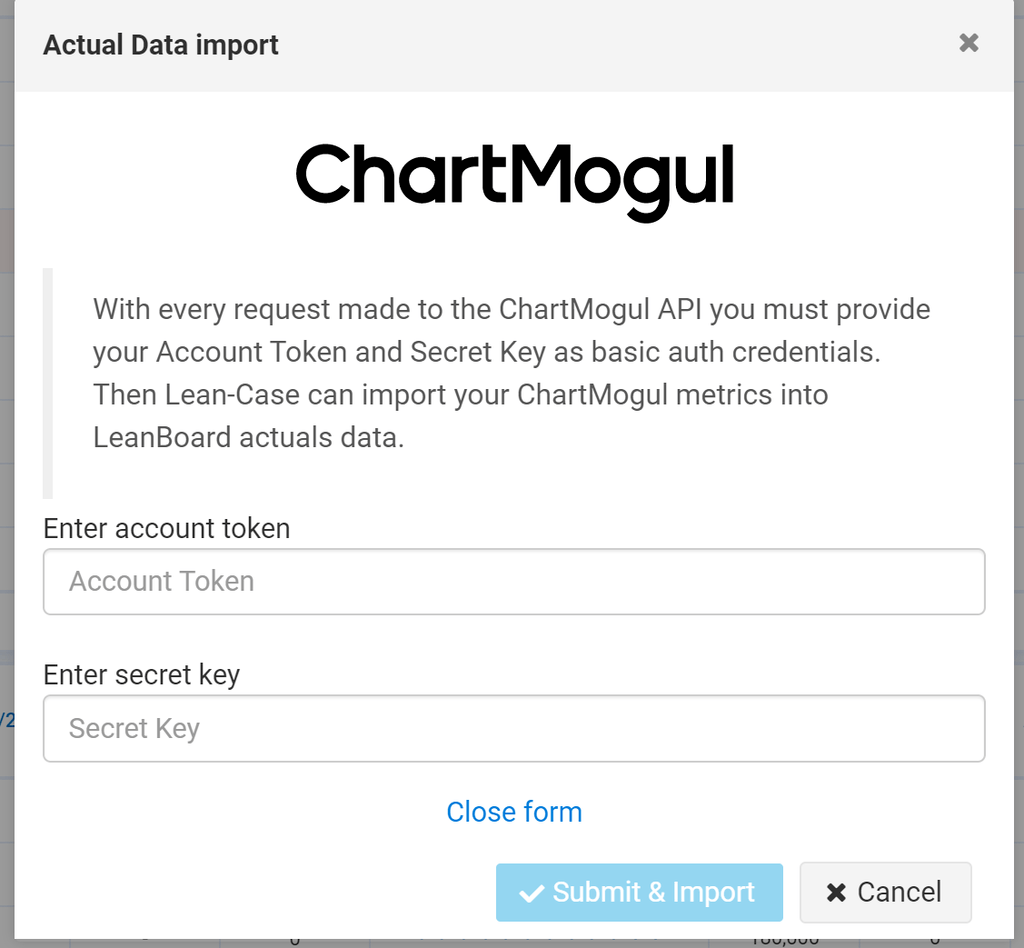Click 'Account Token' placeholder text

click(162, 581)
